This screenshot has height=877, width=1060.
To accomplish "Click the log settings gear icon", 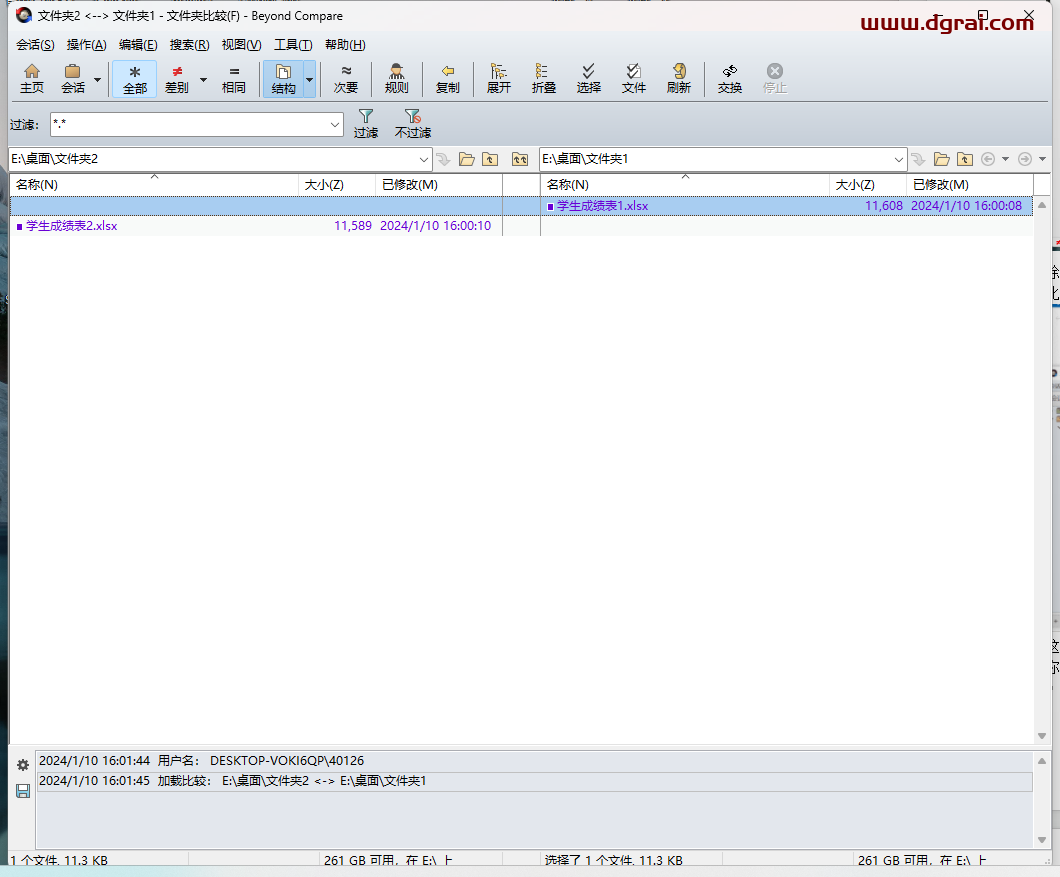I will [x=23, y=765].
